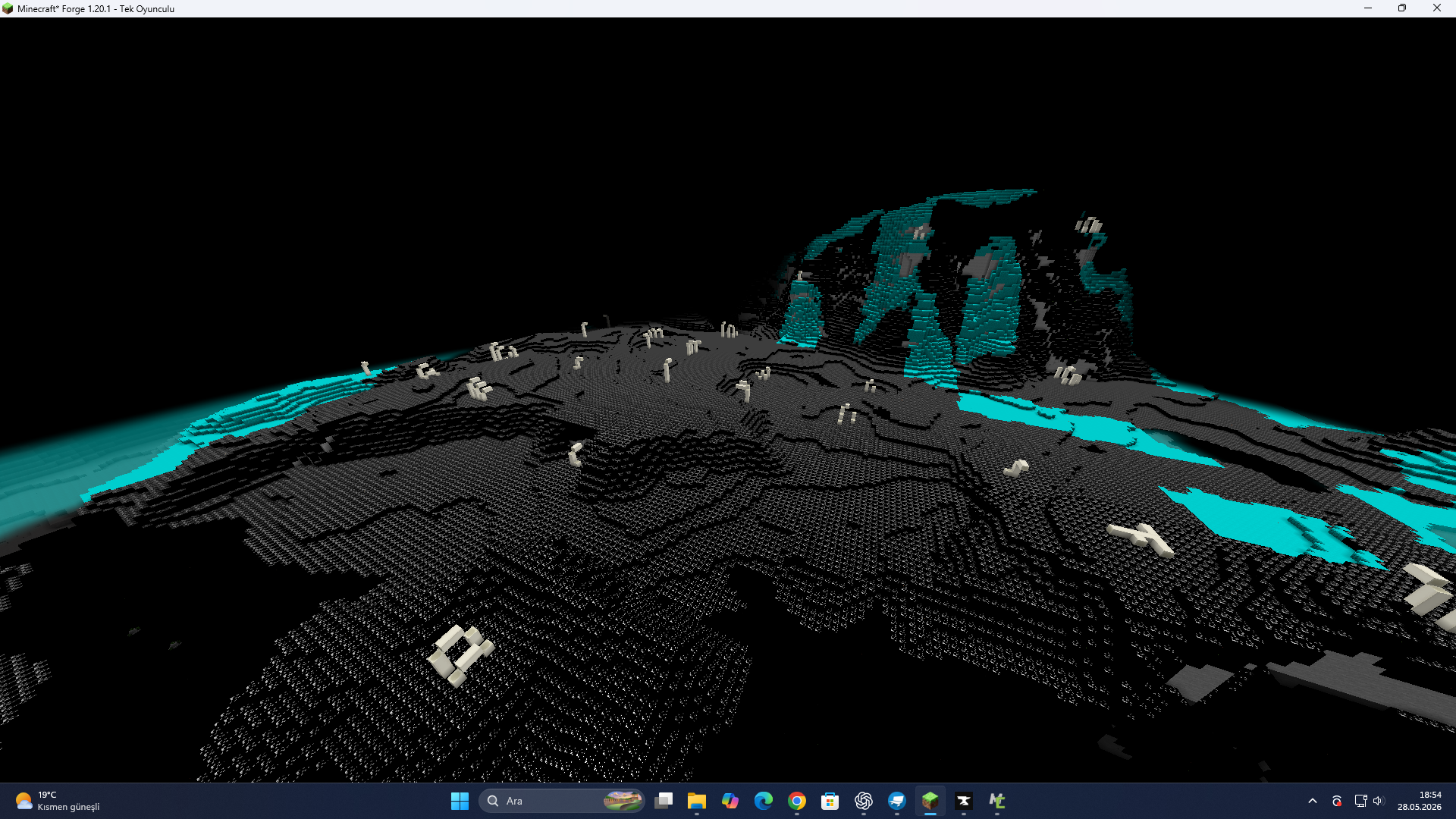Image resolution: width=1456 pixels, height=819 pixels.
Task: Show hidden system tray icons
Action: [1313, 801]
